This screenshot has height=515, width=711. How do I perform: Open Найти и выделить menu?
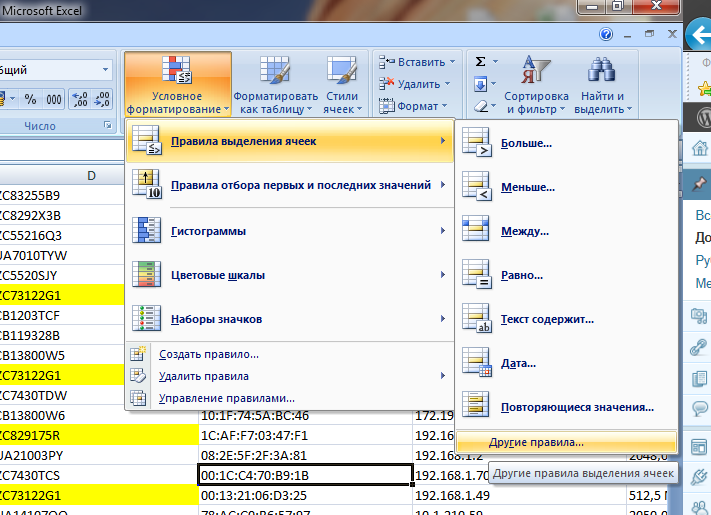pyautogui.click(x=603, y=85)
